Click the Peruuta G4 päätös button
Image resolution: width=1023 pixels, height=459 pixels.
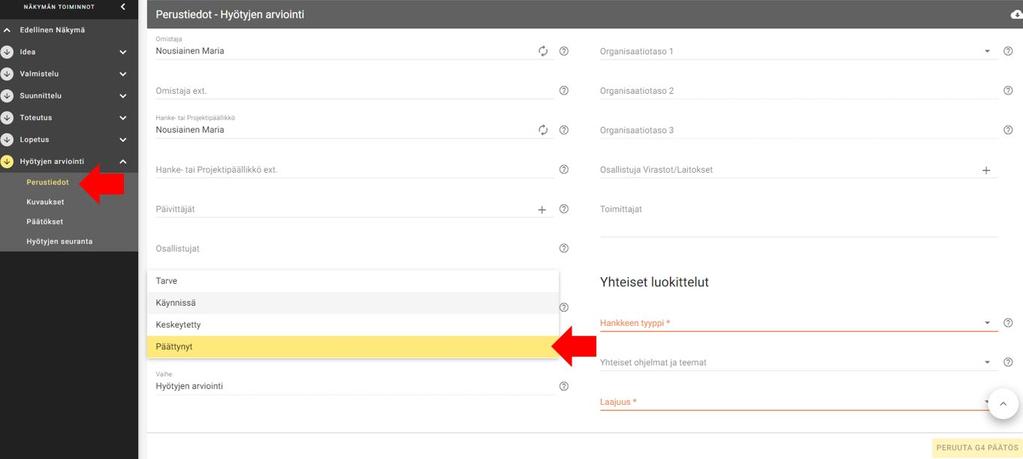977,448
